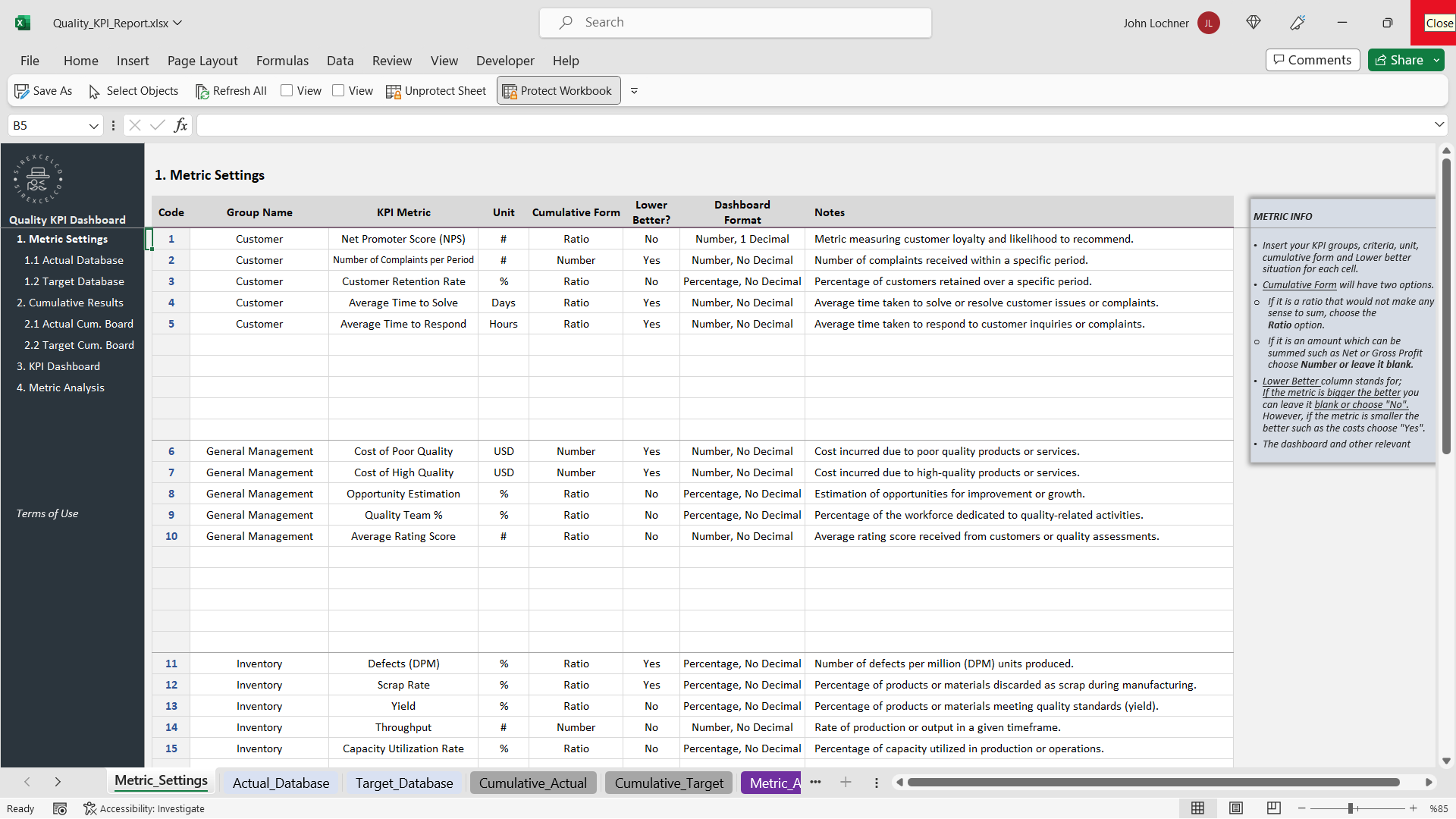Click the Unprotect Sheet icon
Image resolution: width=1456 pixels, height=819 pixels.
(393, 91)
